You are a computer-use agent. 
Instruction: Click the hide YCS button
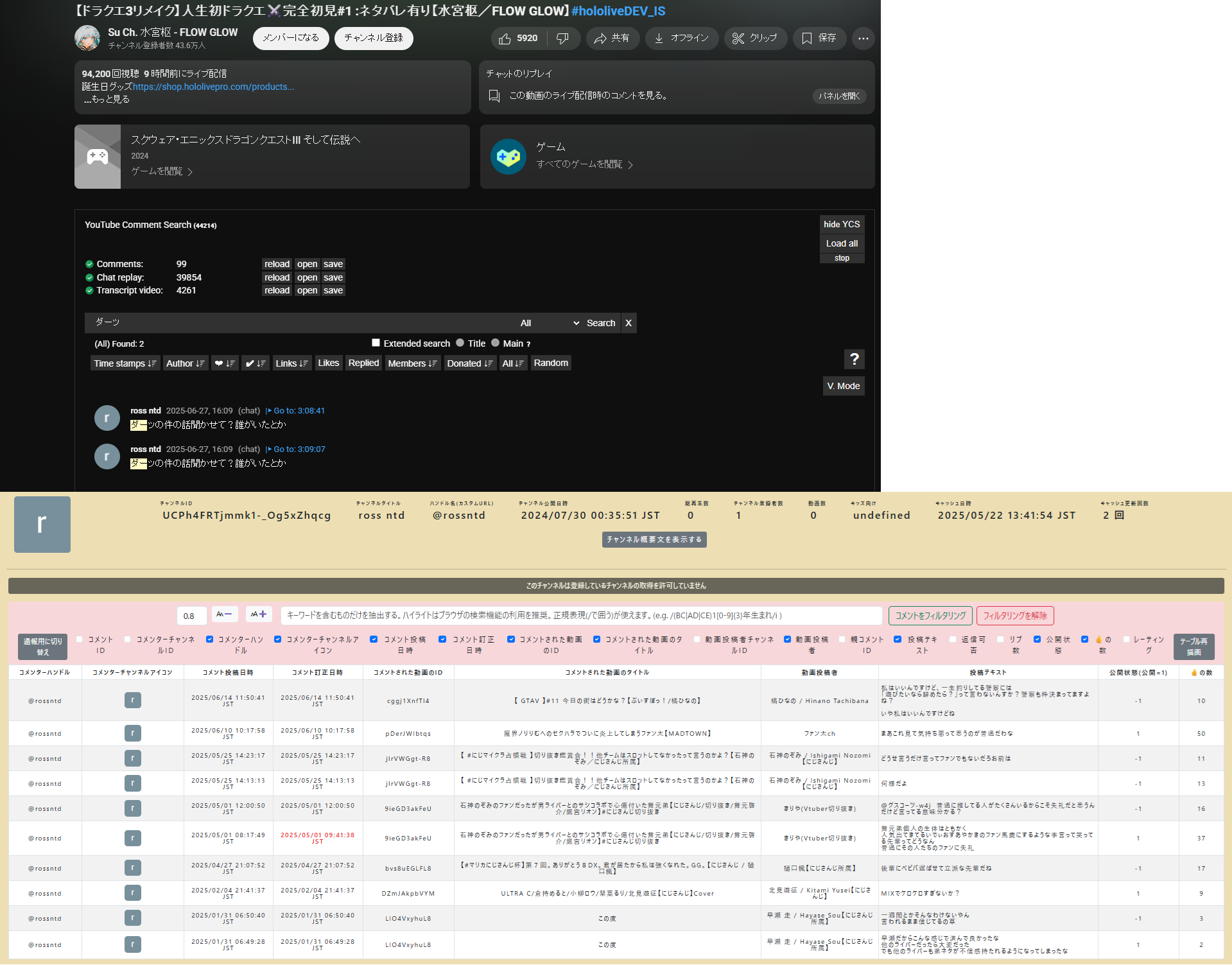click(842, 224)
